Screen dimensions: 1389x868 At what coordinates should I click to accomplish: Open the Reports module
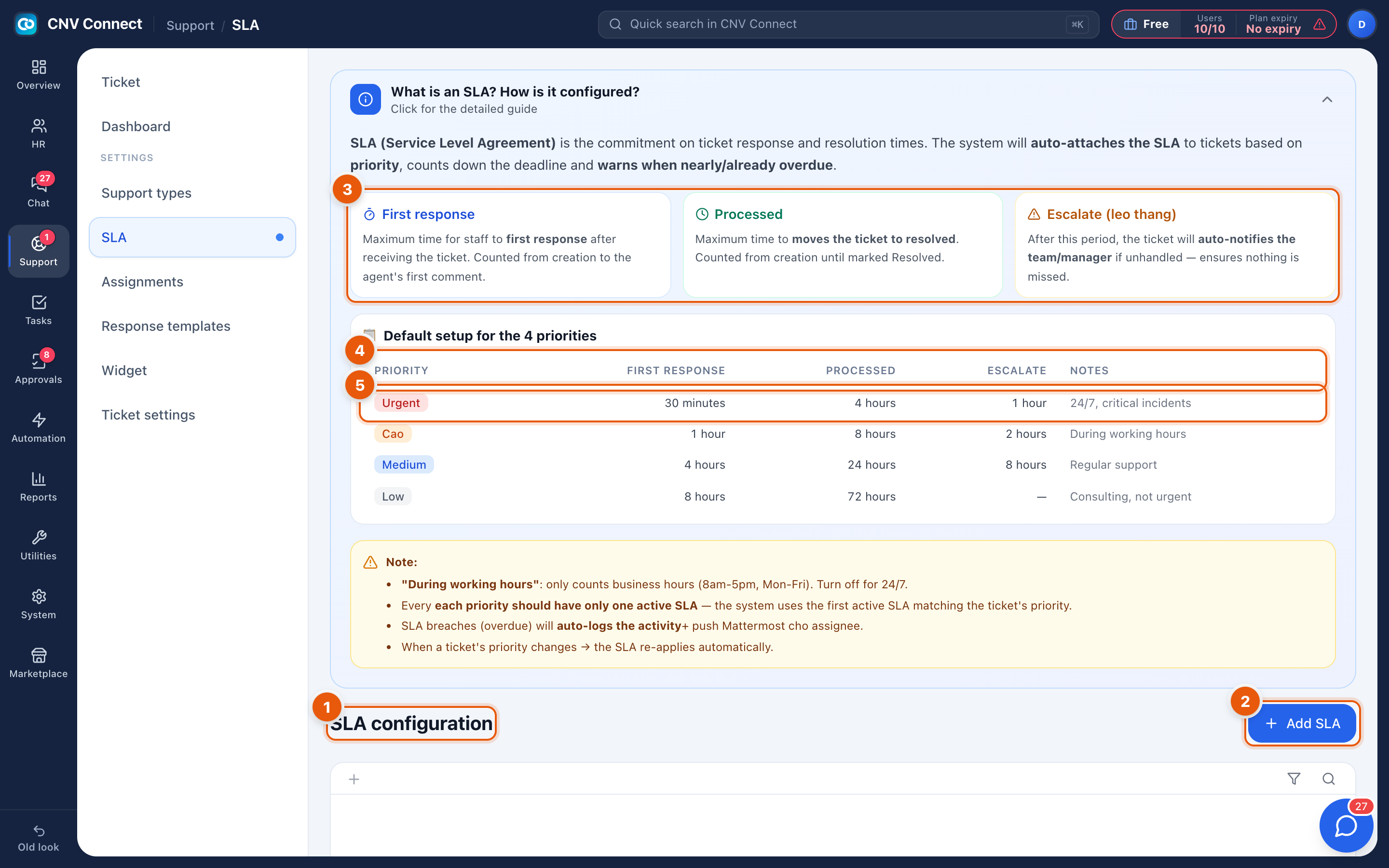[39, 486]
